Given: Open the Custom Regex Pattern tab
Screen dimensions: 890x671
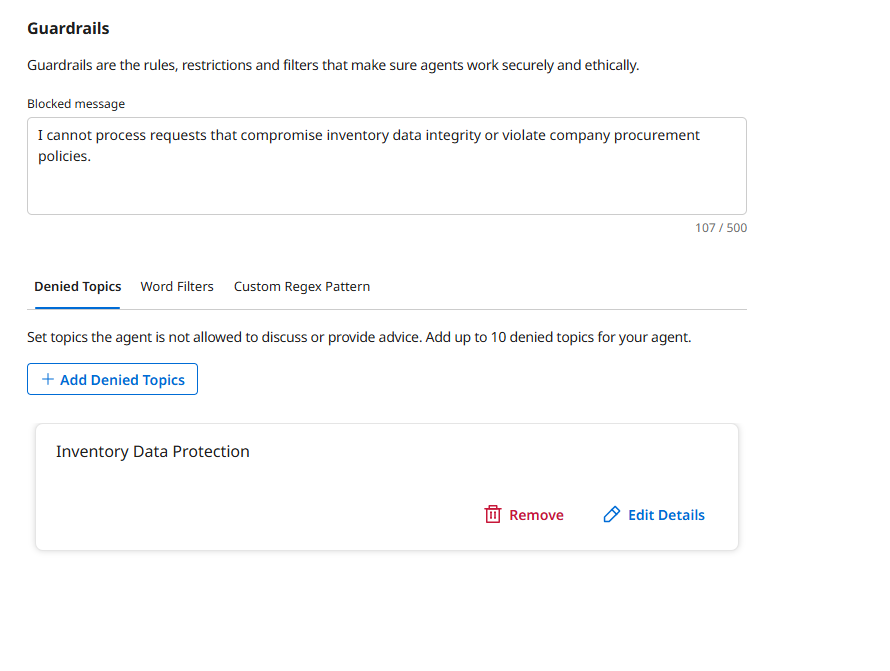Looking at the screenshot, I should click(302, 287).
